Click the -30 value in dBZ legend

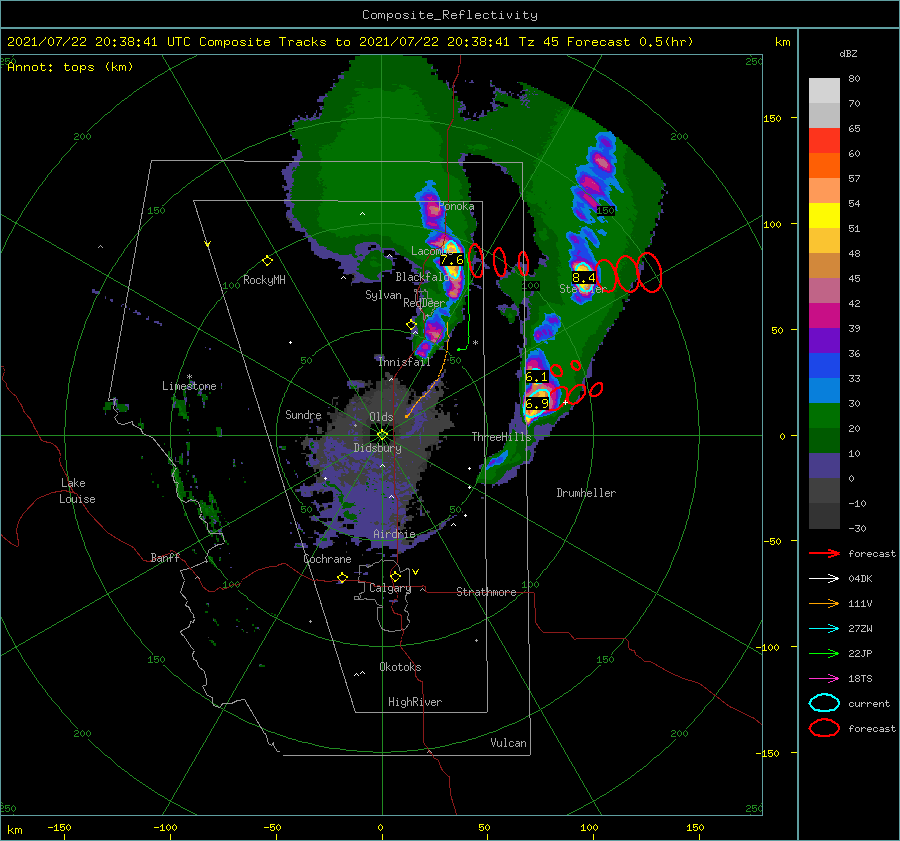(857, 528)
